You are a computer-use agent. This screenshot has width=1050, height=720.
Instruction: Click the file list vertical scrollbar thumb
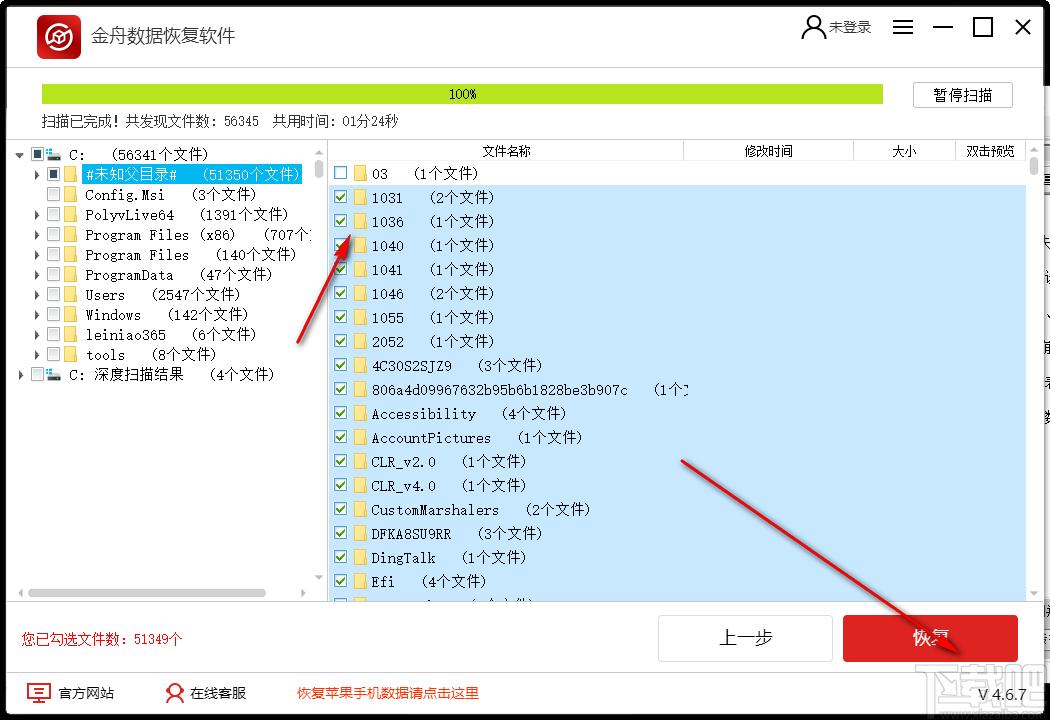tap(1034, 165)
